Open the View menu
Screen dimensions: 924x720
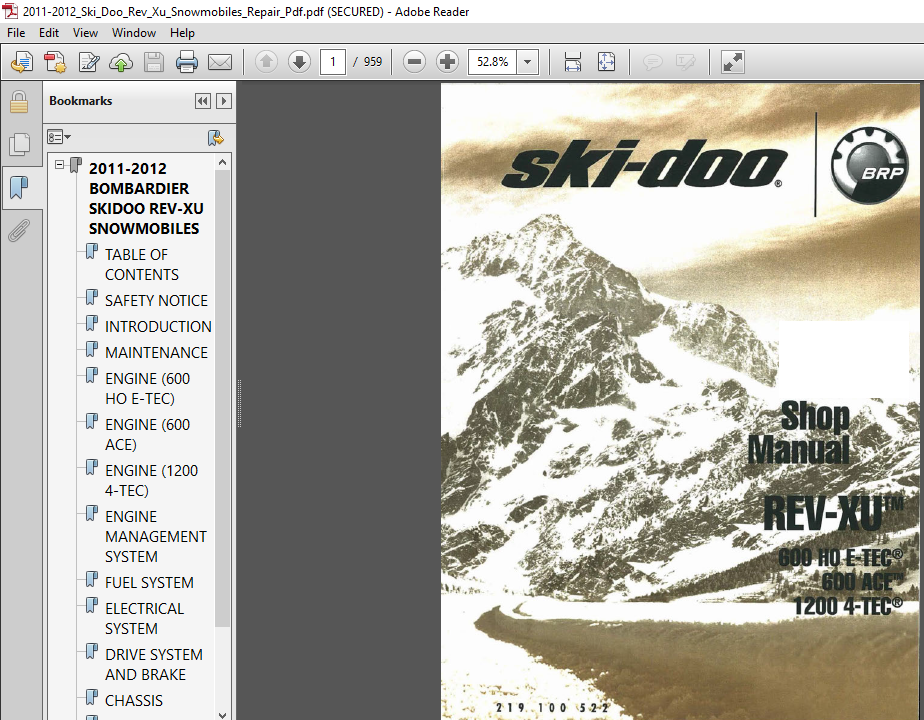(85, 32)
